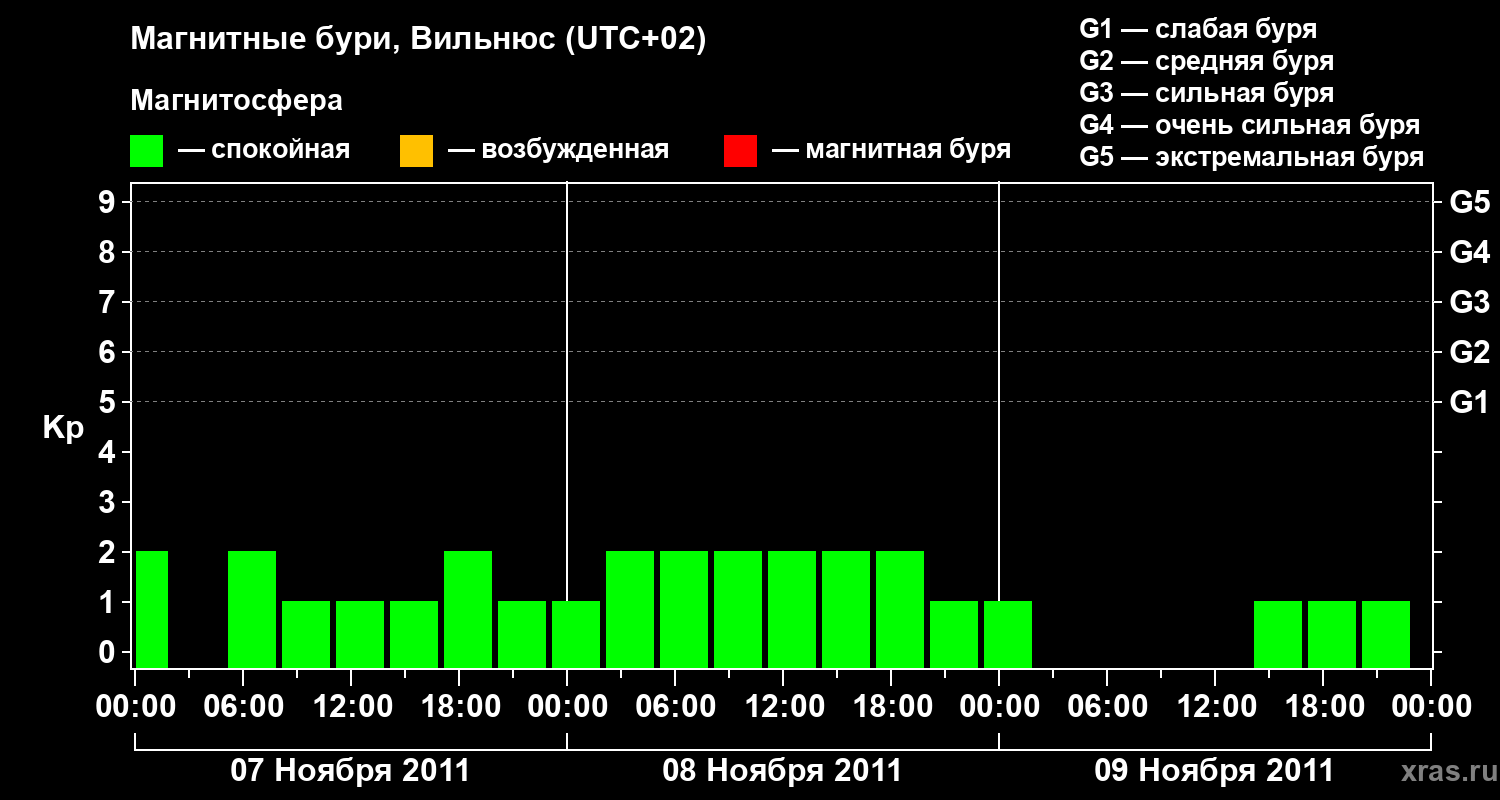Select the Kp 2 bar at 03:00 on 08 Ноября
This screenshot has width=1500, height=800.
click(630, 610)
